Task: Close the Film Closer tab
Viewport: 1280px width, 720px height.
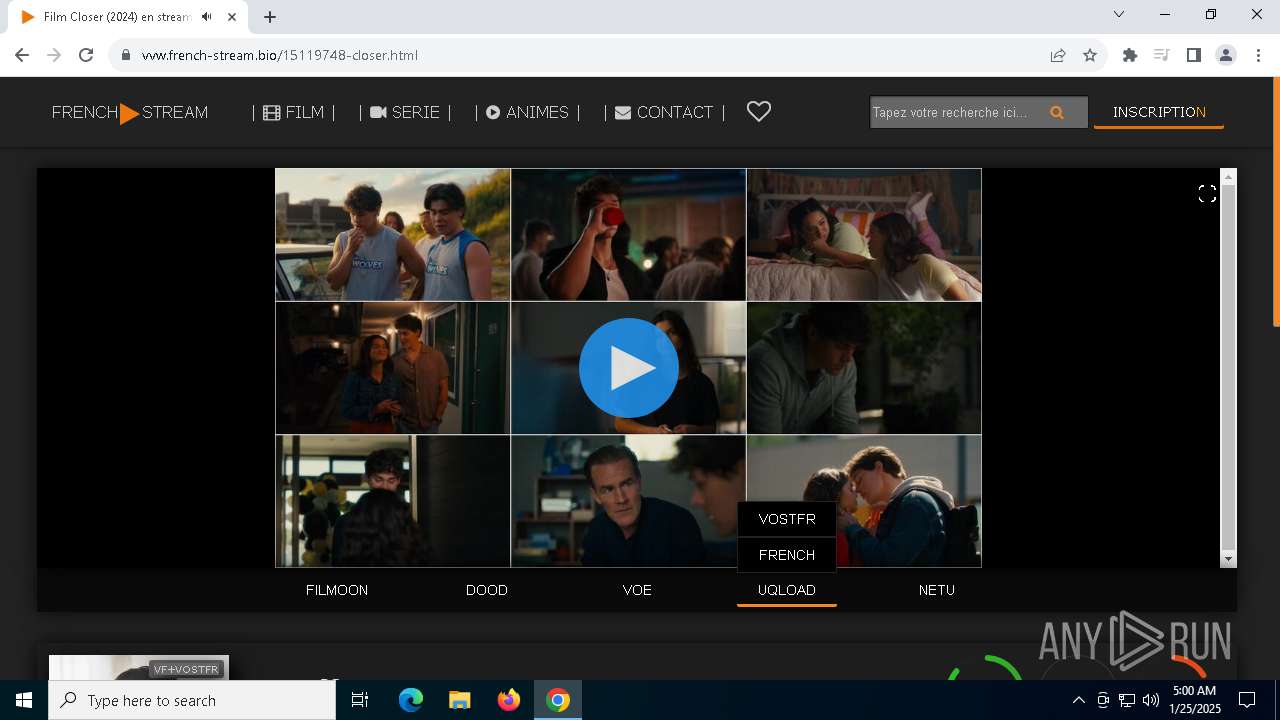Action: point(232,17)
